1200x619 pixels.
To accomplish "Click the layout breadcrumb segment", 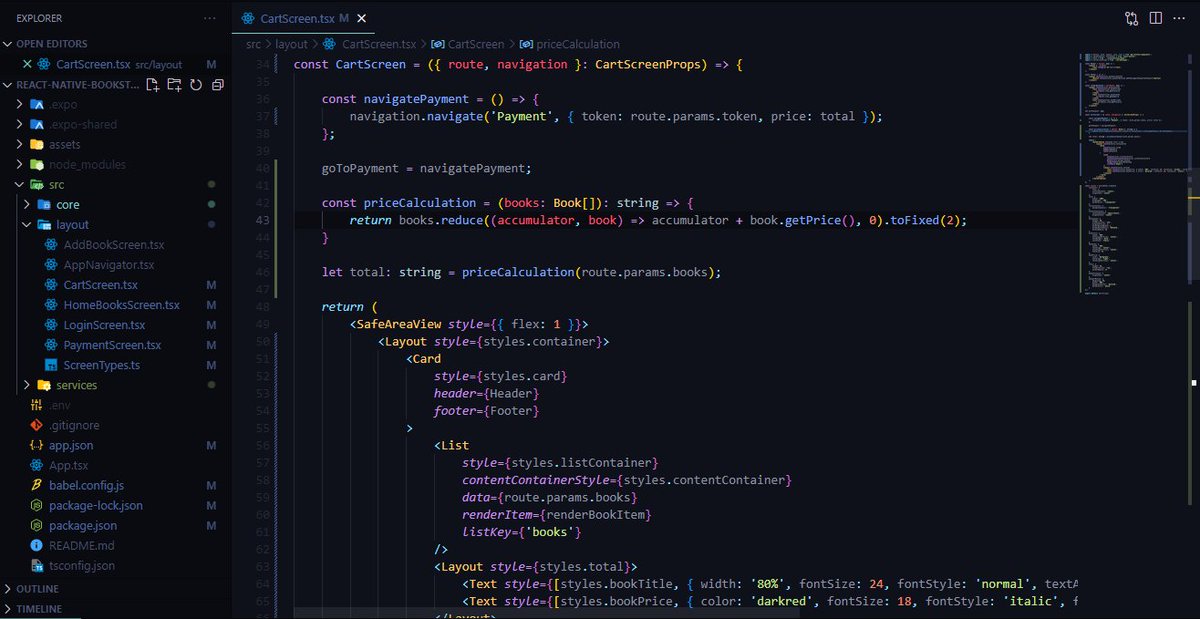I will click(x=292, y=44).
